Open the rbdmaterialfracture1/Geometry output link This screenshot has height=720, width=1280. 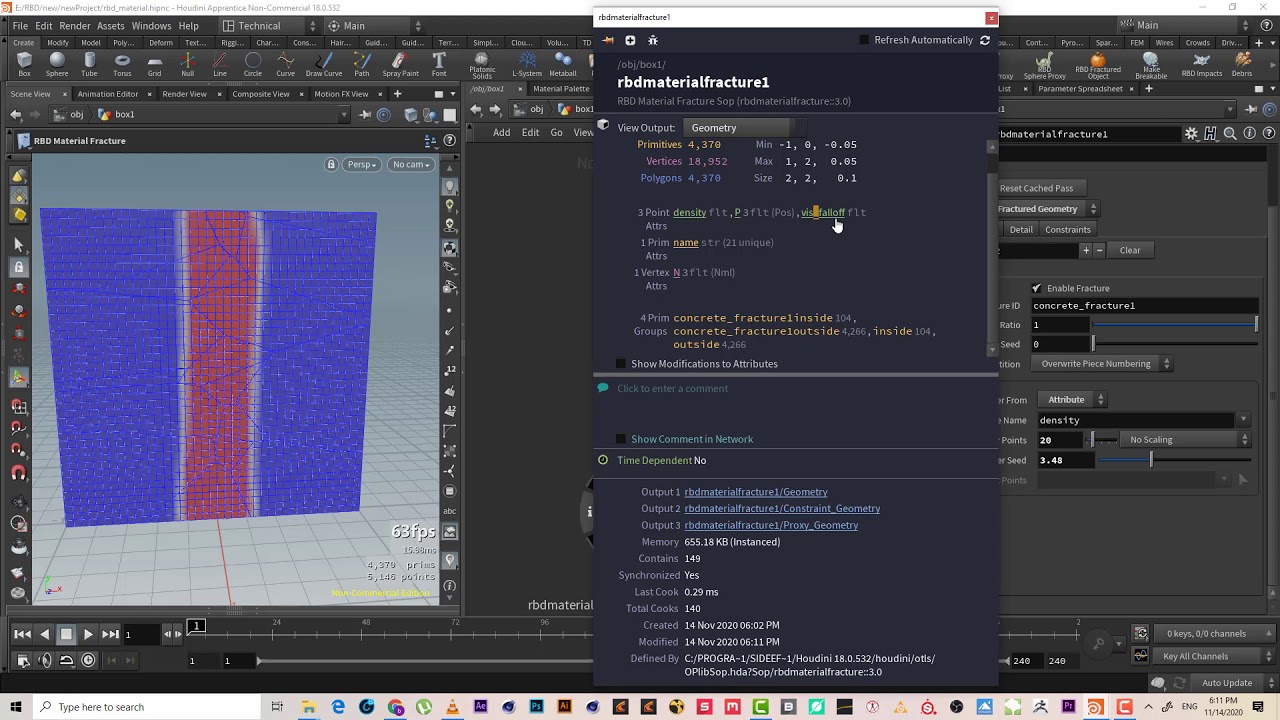pos(756,492)
